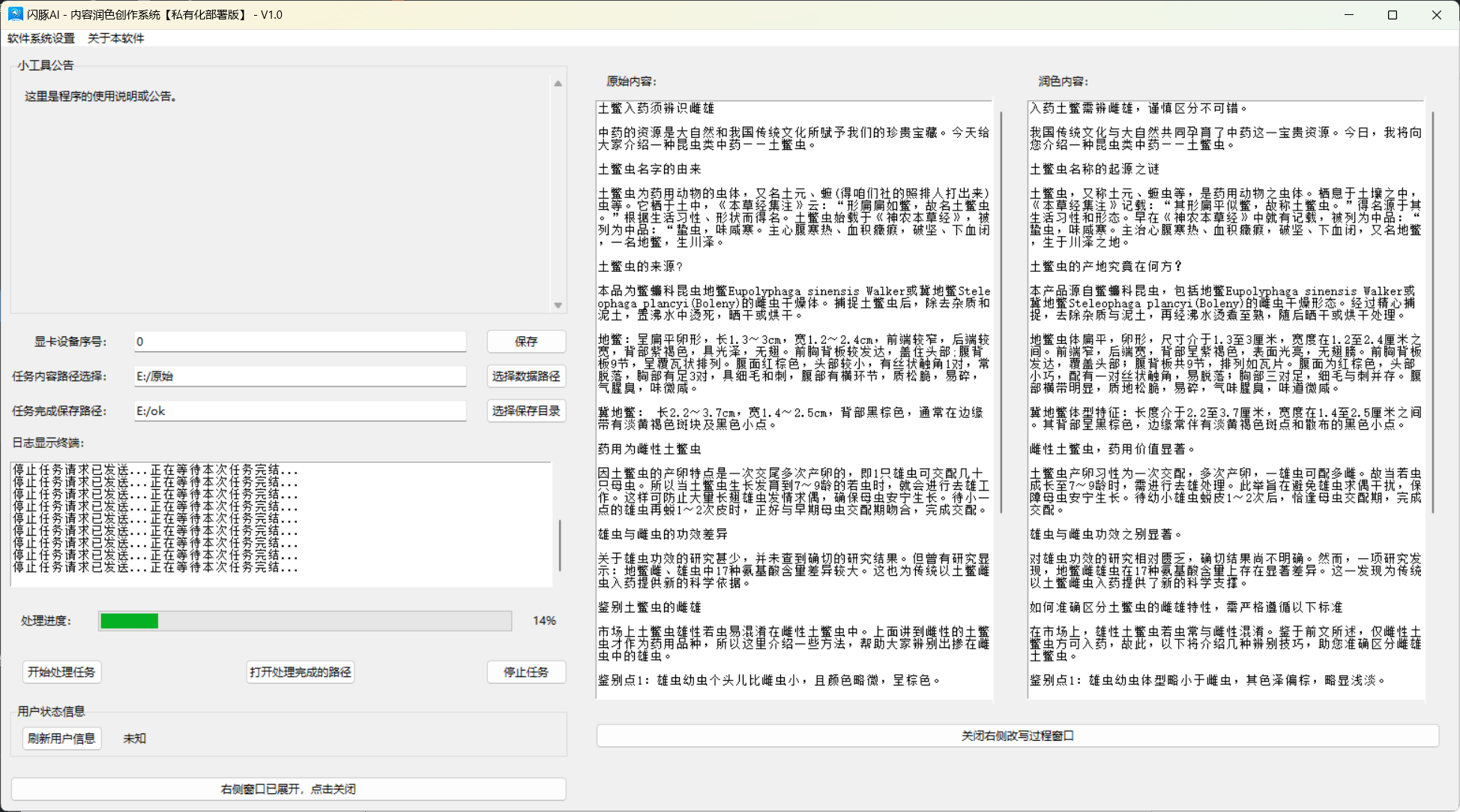This screenshot has height=812, width=1460.
Task: Collapse right panel via 右侧窗口已展开，点击关闭
Action: [289, 789]
